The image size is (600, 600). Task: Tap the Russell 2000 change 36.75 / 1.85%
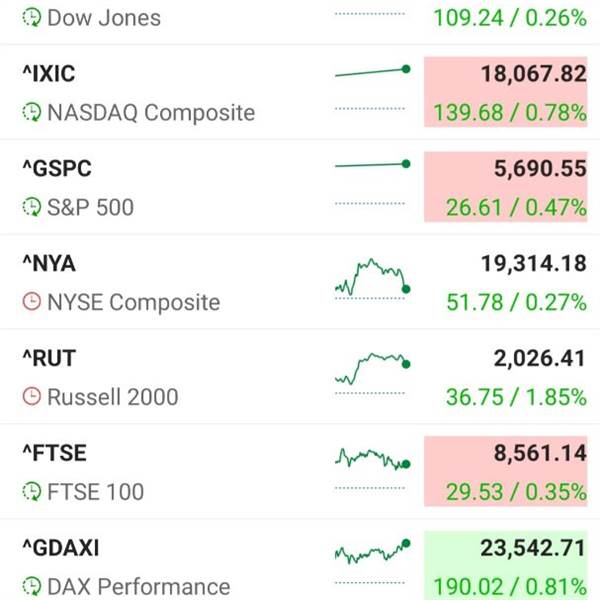(516, 397)
